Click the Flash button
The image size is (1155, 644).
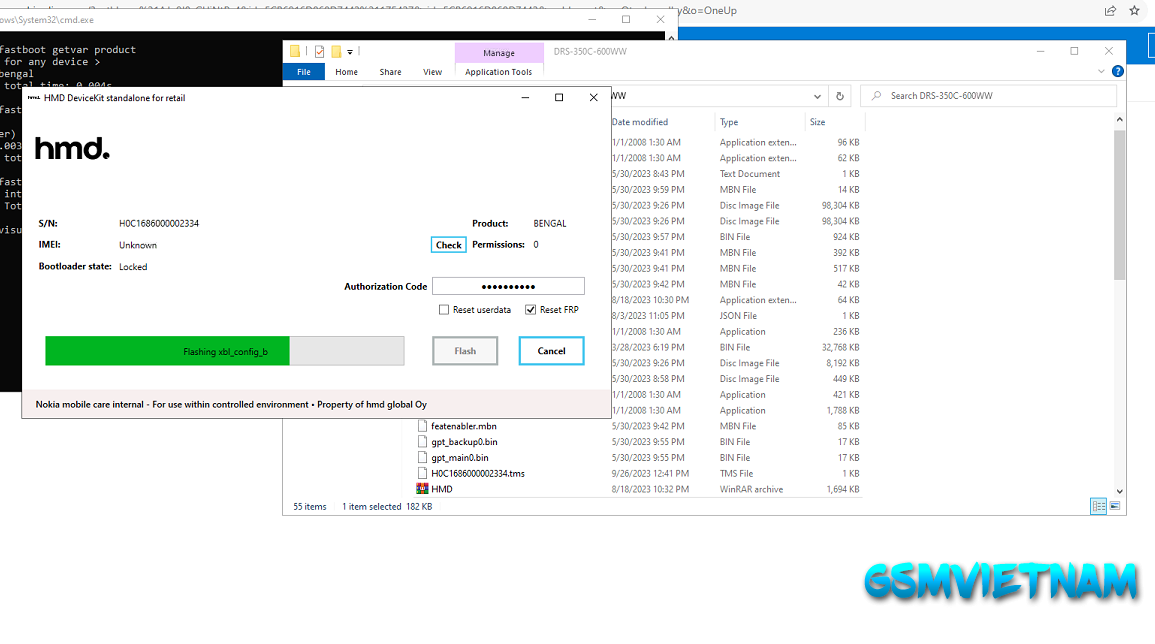(x=465, y=351)
